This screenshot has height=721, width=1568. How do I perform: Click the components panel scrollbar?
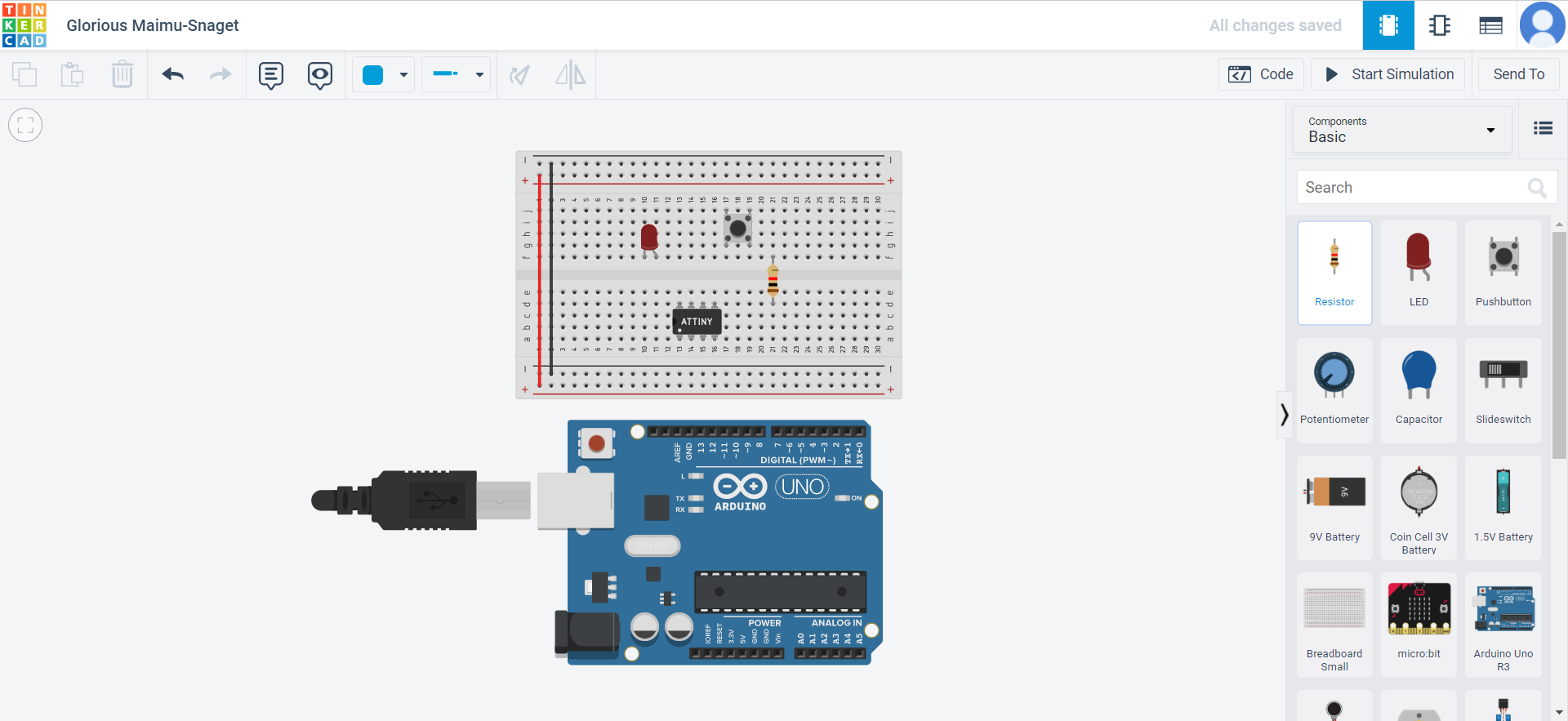pos(1559,345)
